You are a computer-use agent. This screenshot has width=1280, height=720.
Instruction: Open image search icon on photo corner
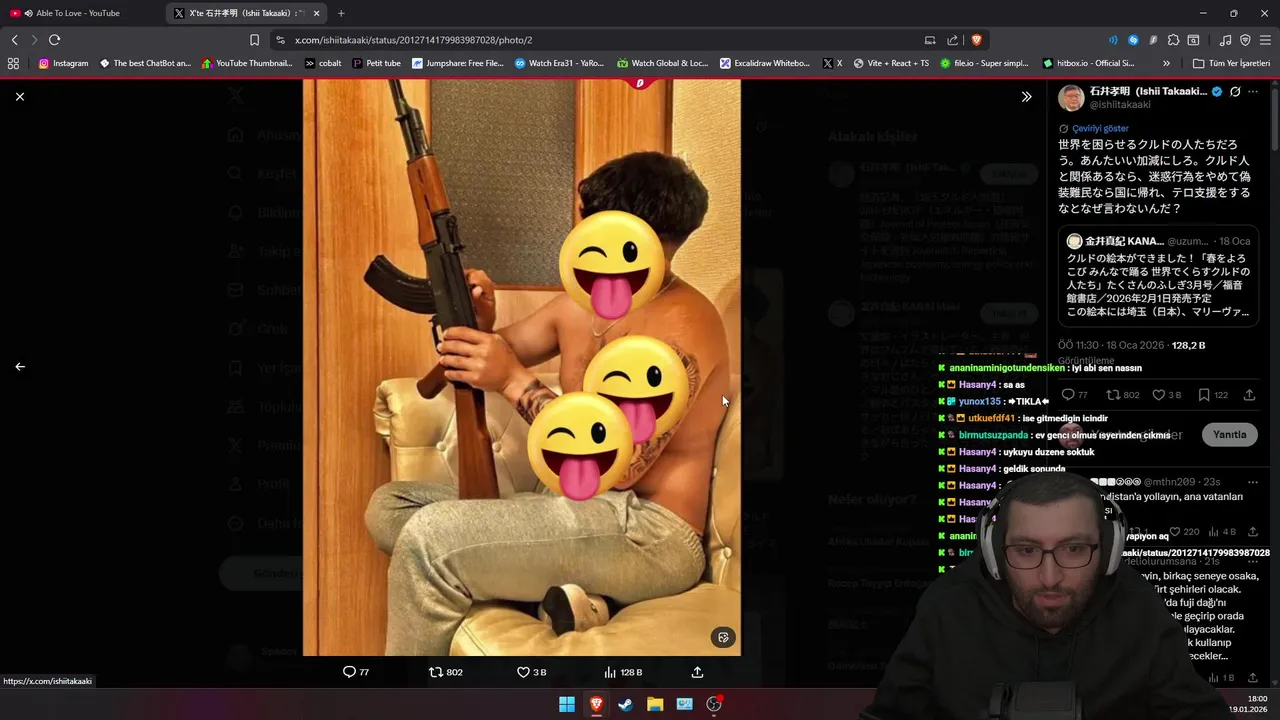click(723, 637)
